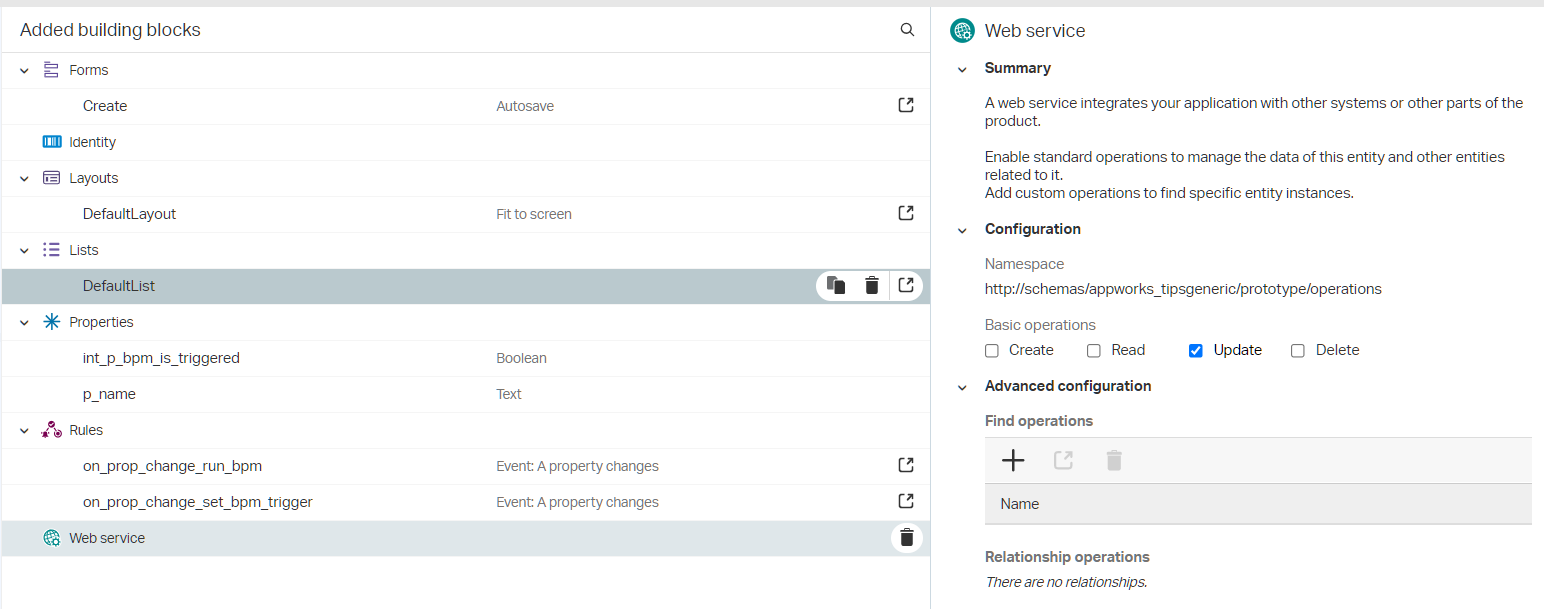Click the Name column header
Image resolution: width=1544 pixels, height=609 pixels.
click(1020, 504)
